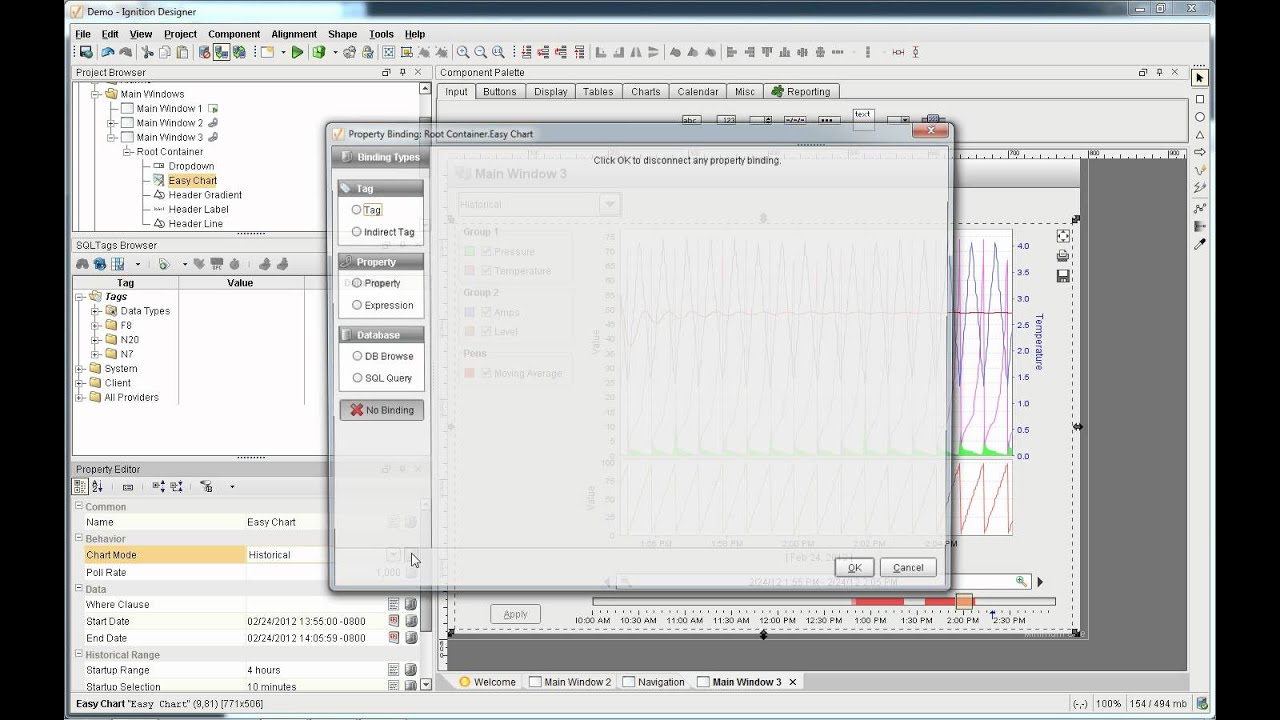Select the Indirect Tag radio button
This screenshot has height=720, width=1280.
(357, 232)
